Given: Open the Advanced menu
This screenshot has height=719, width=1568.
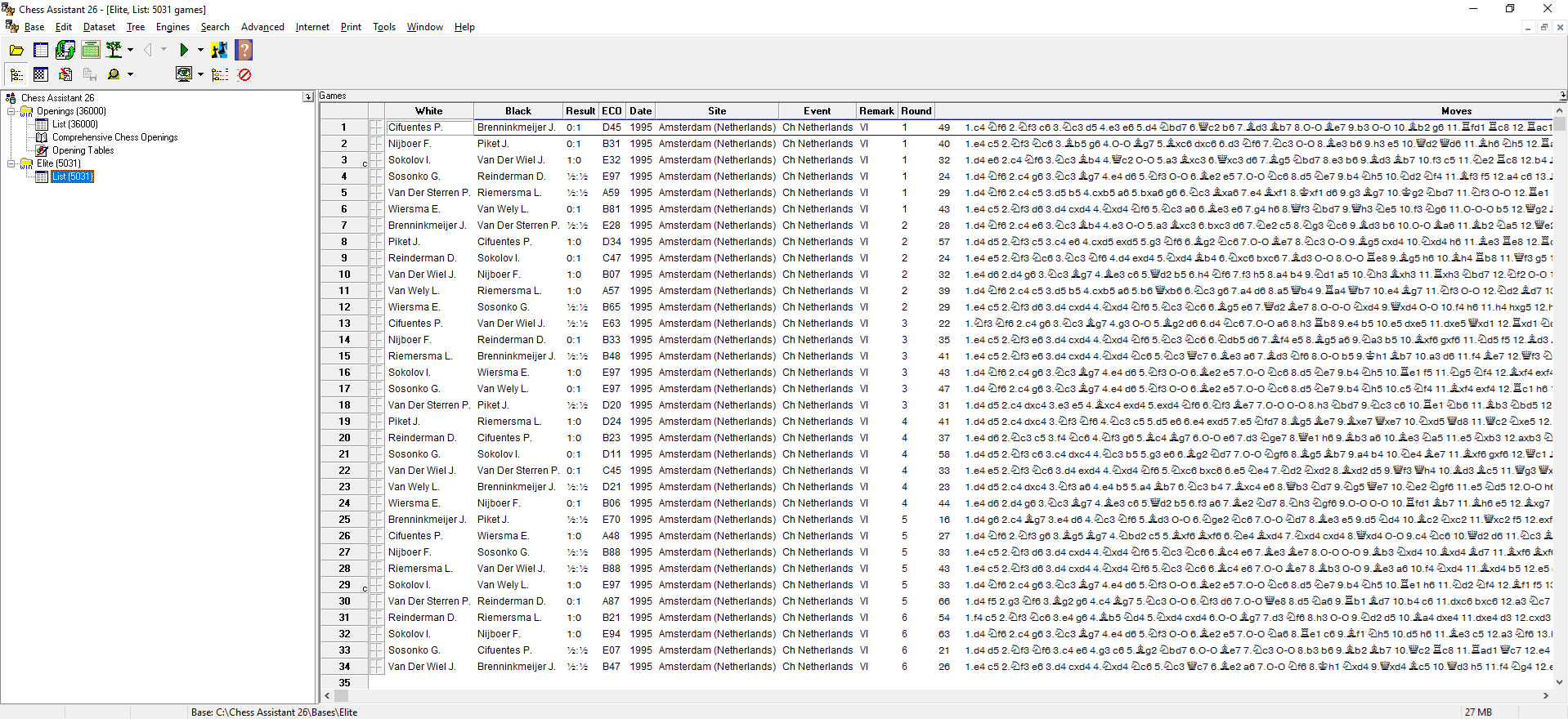Looking at the screenshot, I should pyautogui.click(x=262, y=27).
